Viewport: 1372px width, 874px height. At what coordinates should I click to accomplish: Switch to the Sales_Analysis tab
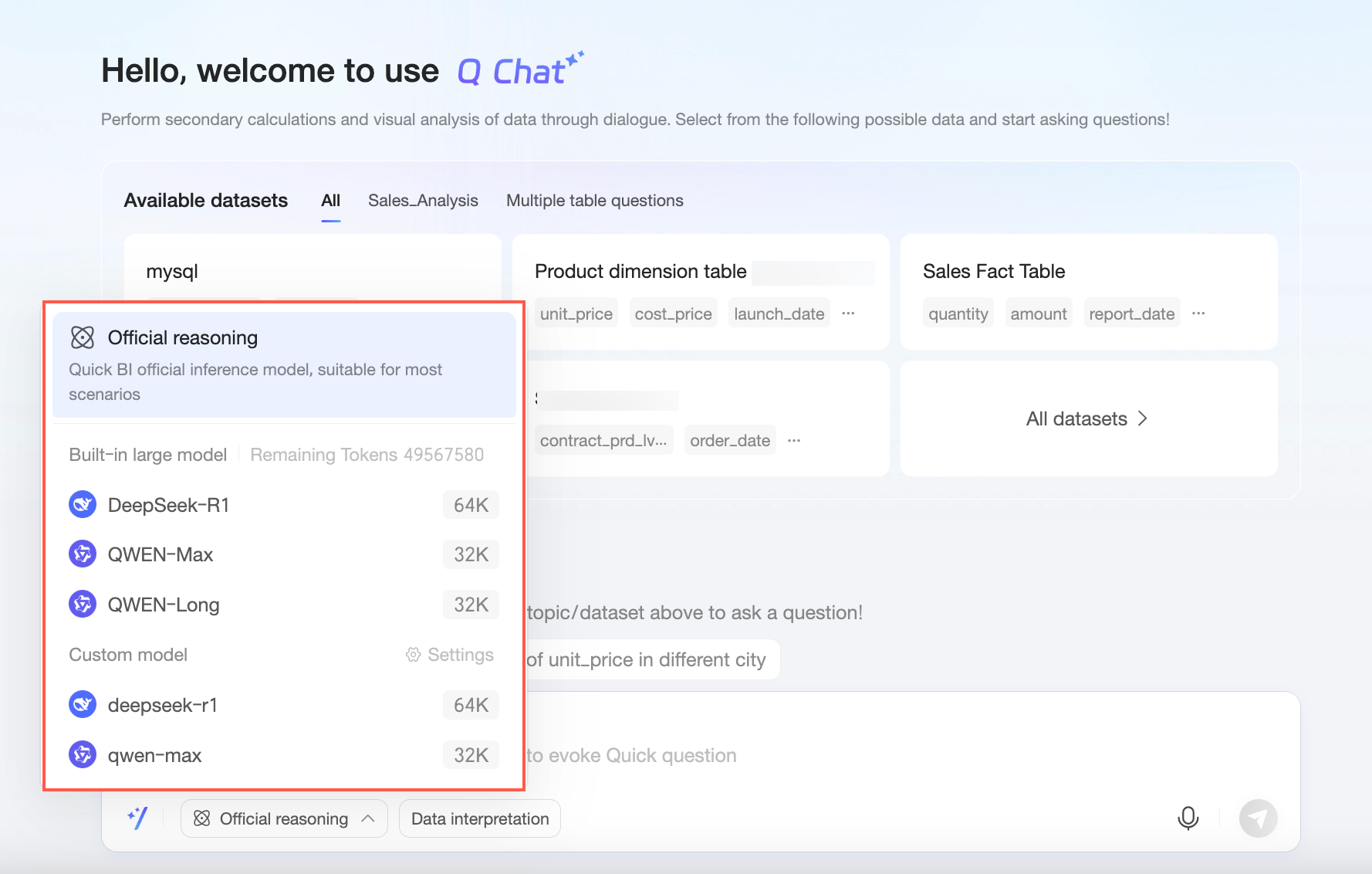click(x=423, y=201)
